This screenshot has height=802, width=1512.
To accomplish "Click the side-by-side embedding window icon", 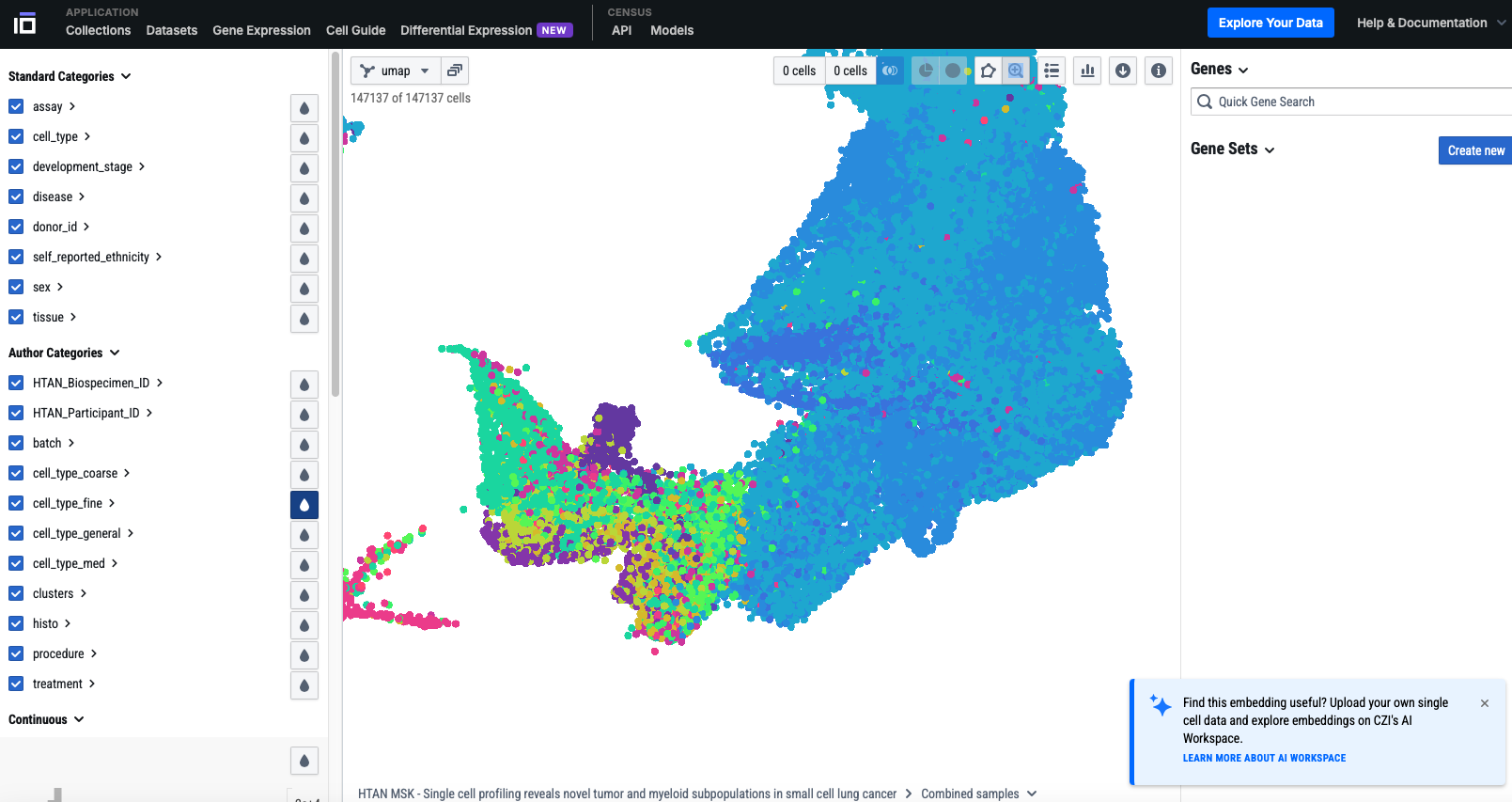I will pyautogui.click(x=455, y=71).
